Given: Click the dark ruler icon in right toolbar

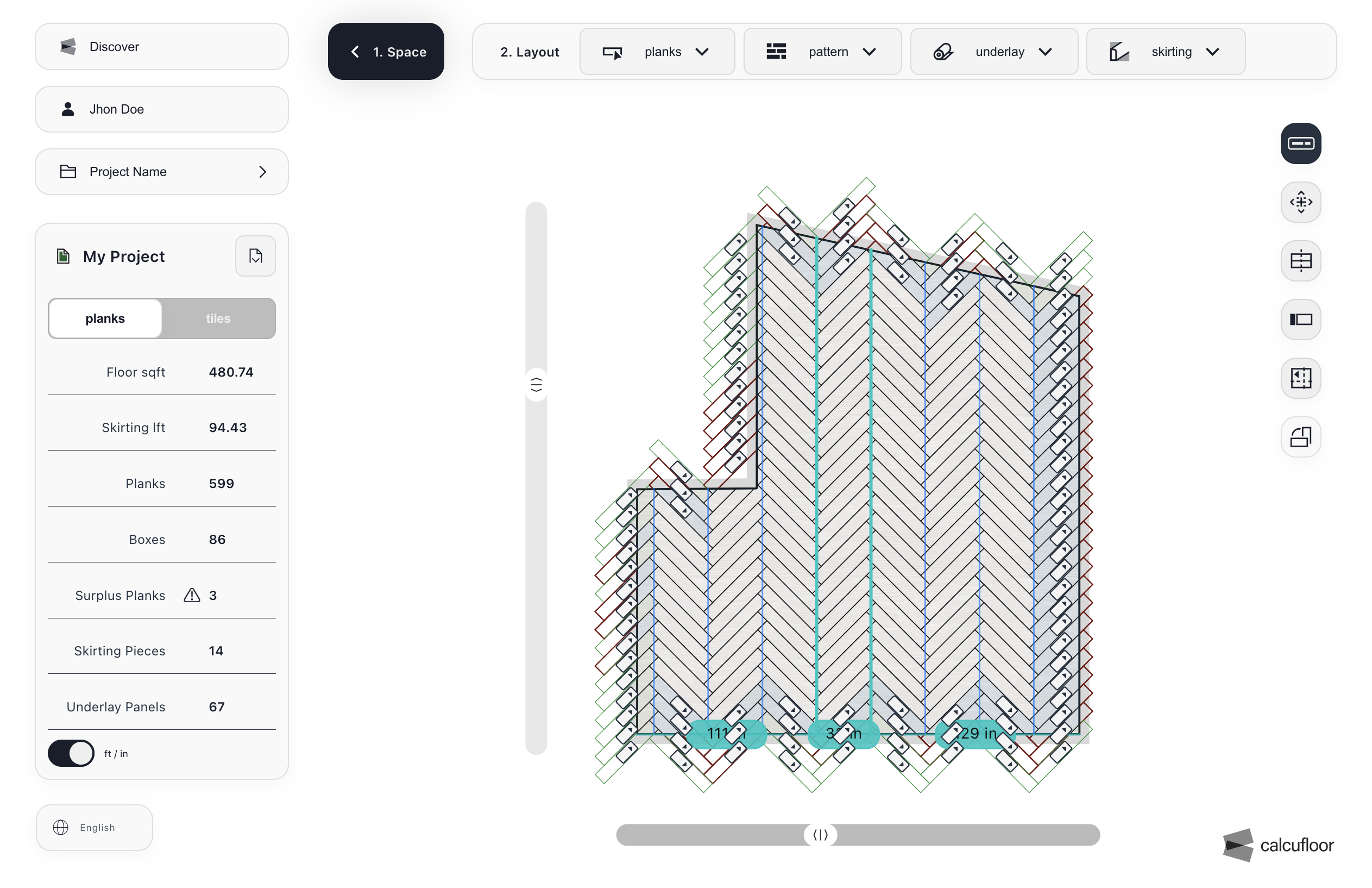Looking at the screenshot, I should pos(1300,143).
